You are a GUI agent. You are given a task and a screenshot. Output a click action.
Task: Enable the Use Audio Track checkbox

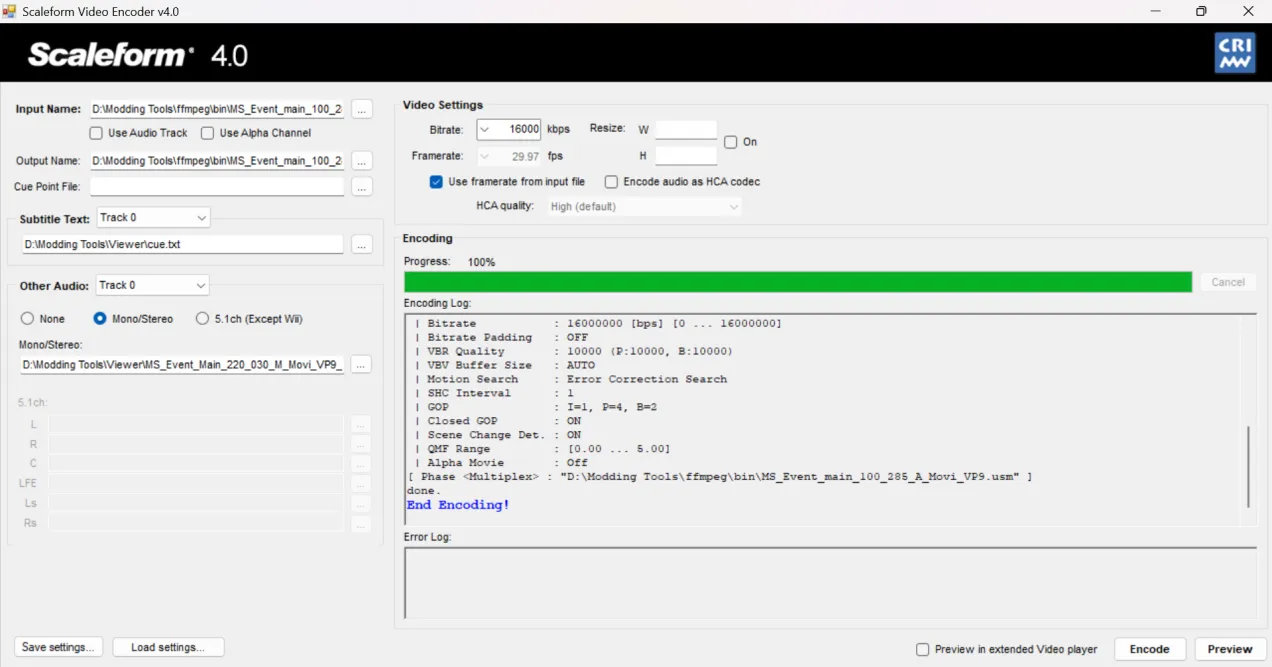point(96,133)
